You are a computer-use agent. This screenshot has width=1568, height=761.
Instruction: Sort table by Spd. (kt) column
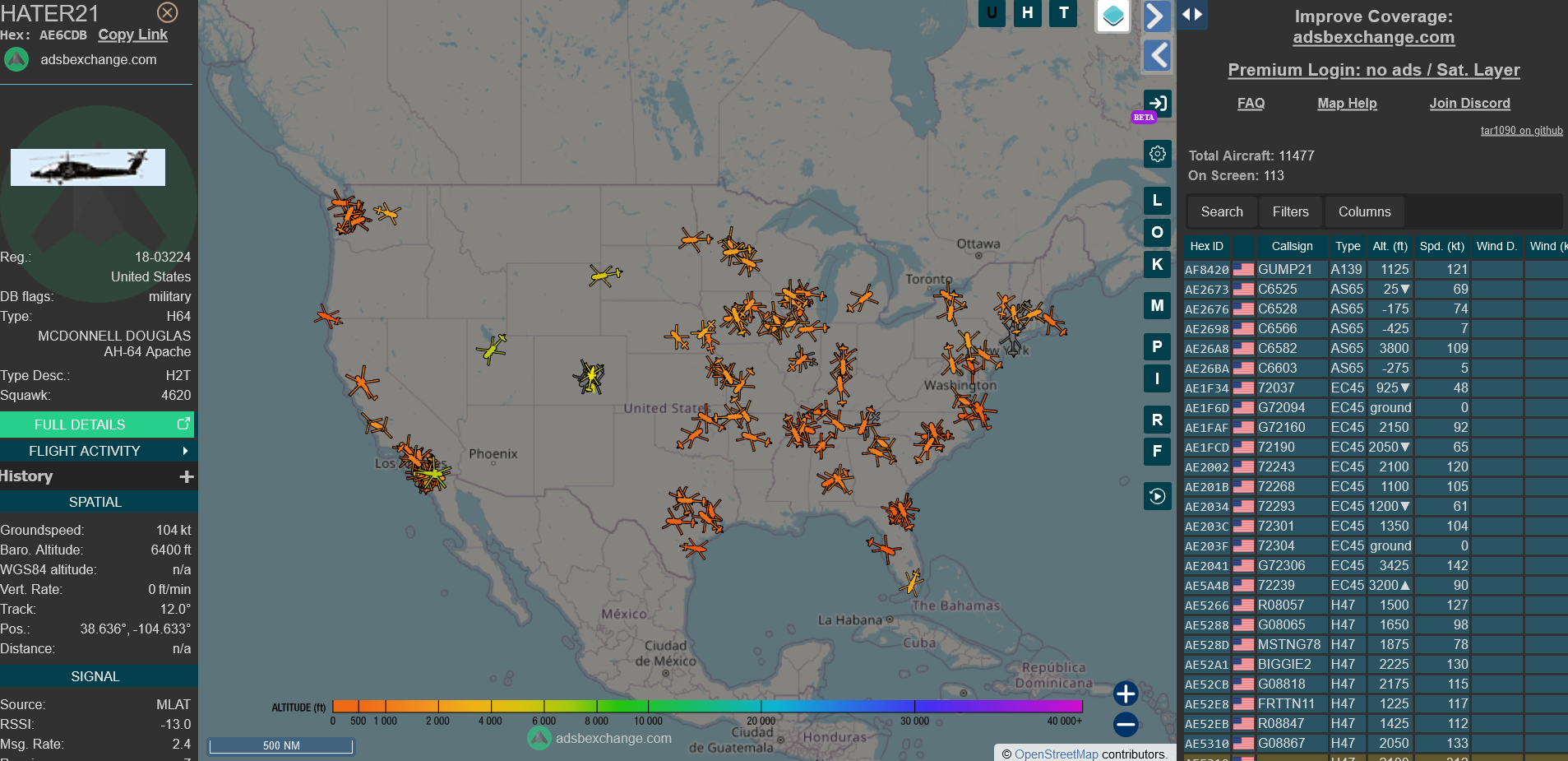(1441, 246)
